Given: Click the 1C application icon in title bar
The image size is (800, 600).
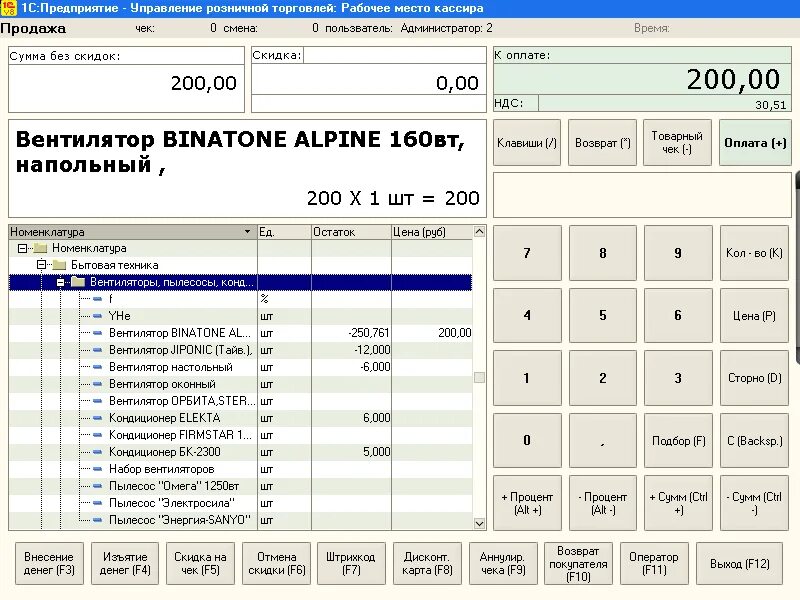Looking at the screenshot, I should [x=9, y=8].
